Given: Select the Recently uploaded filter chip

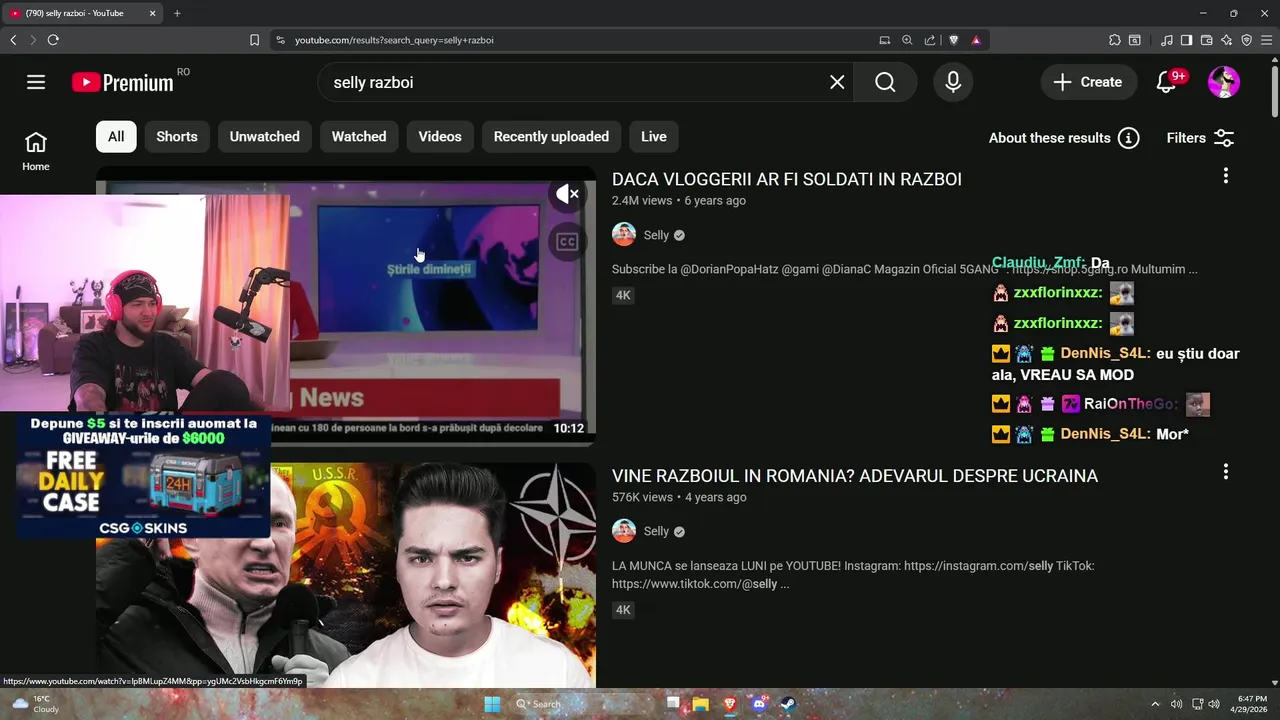Looking at the screenshot, I should pyautogui.click(x=551, y=137).
